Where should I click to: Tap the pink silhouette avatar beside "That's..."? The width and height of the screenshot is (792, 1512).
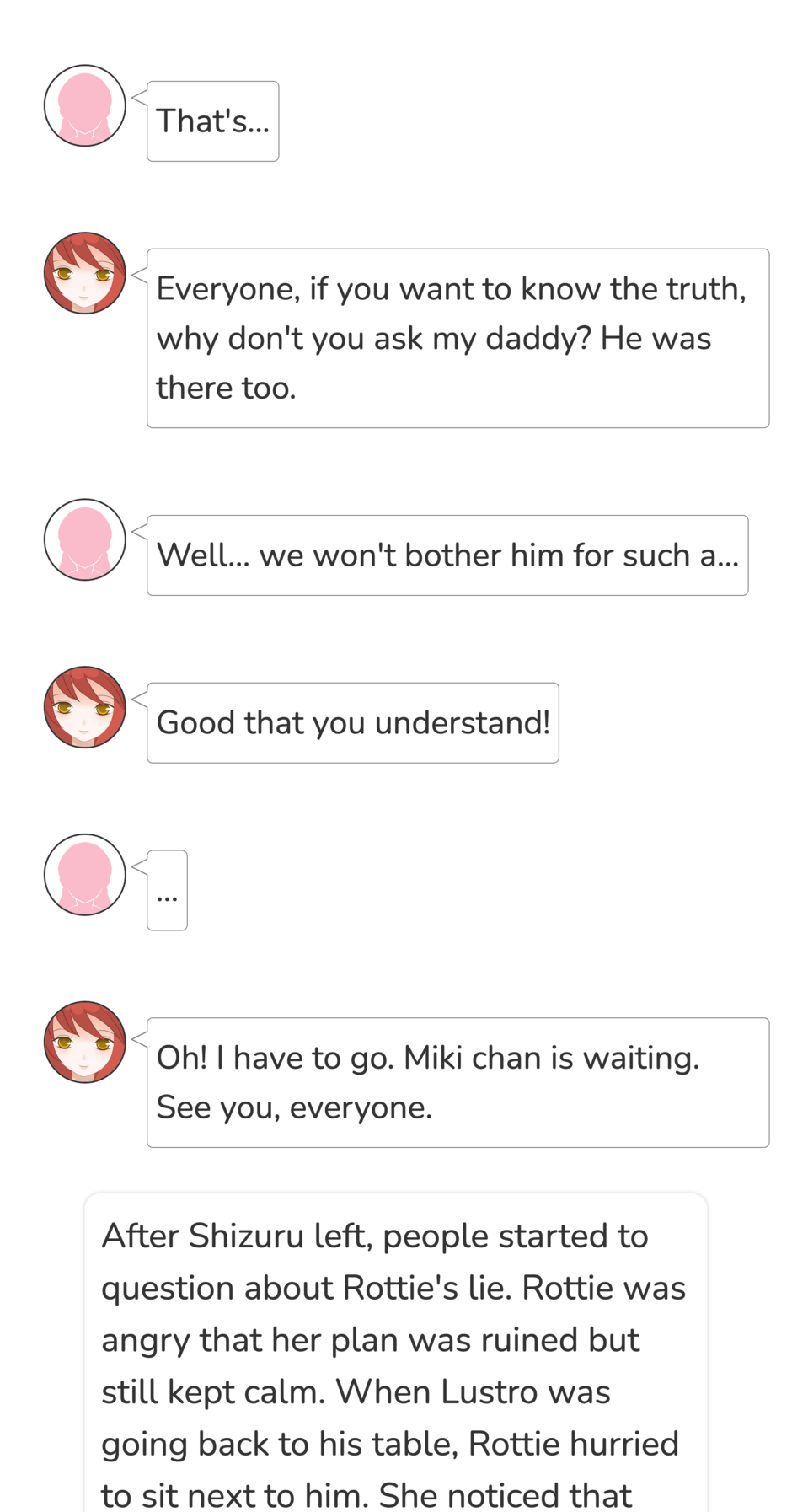pyautogui.click(x=85, y=106)
